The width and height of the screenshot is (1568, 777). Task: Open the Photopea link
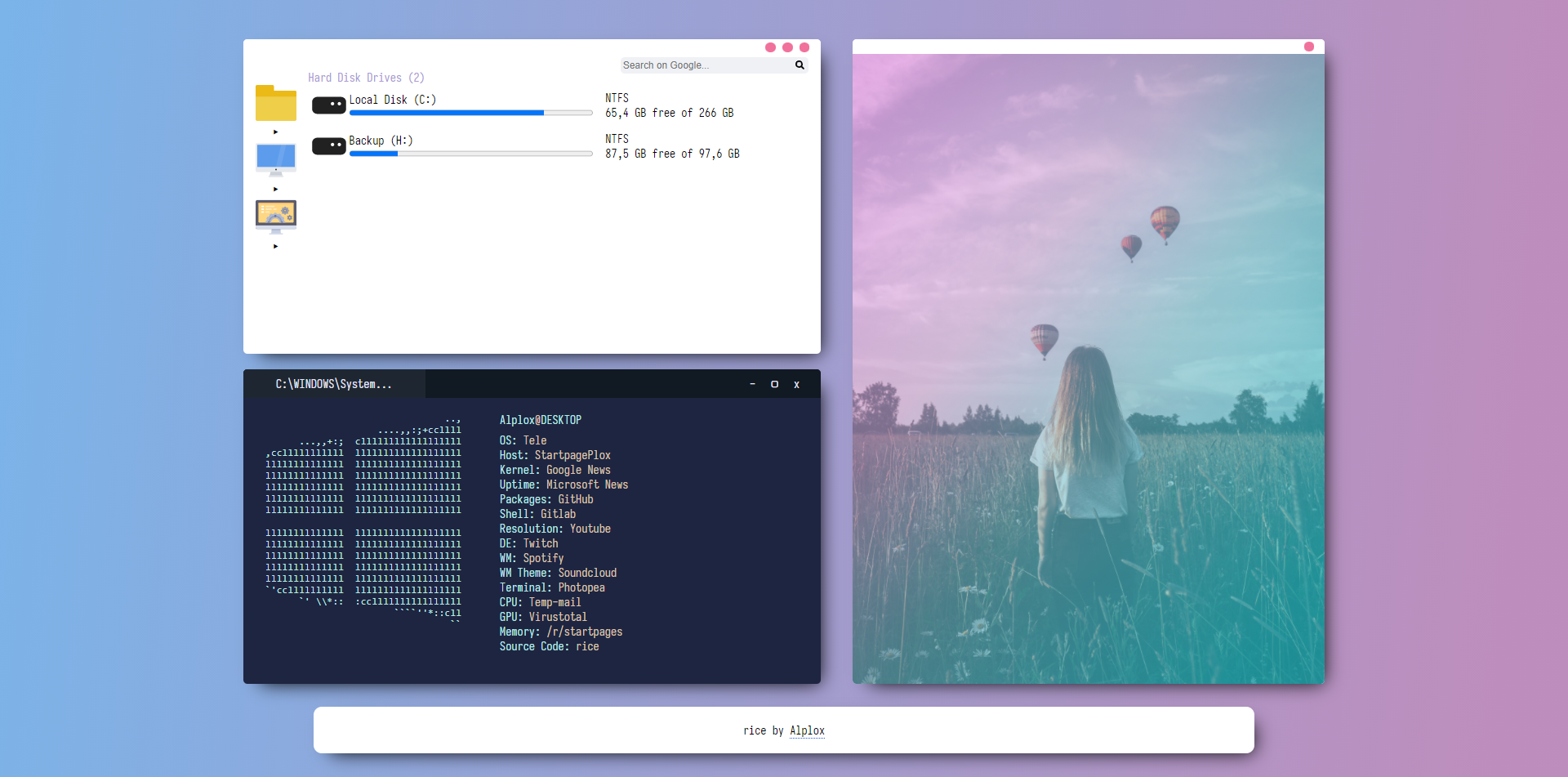(x=581, y=587)
